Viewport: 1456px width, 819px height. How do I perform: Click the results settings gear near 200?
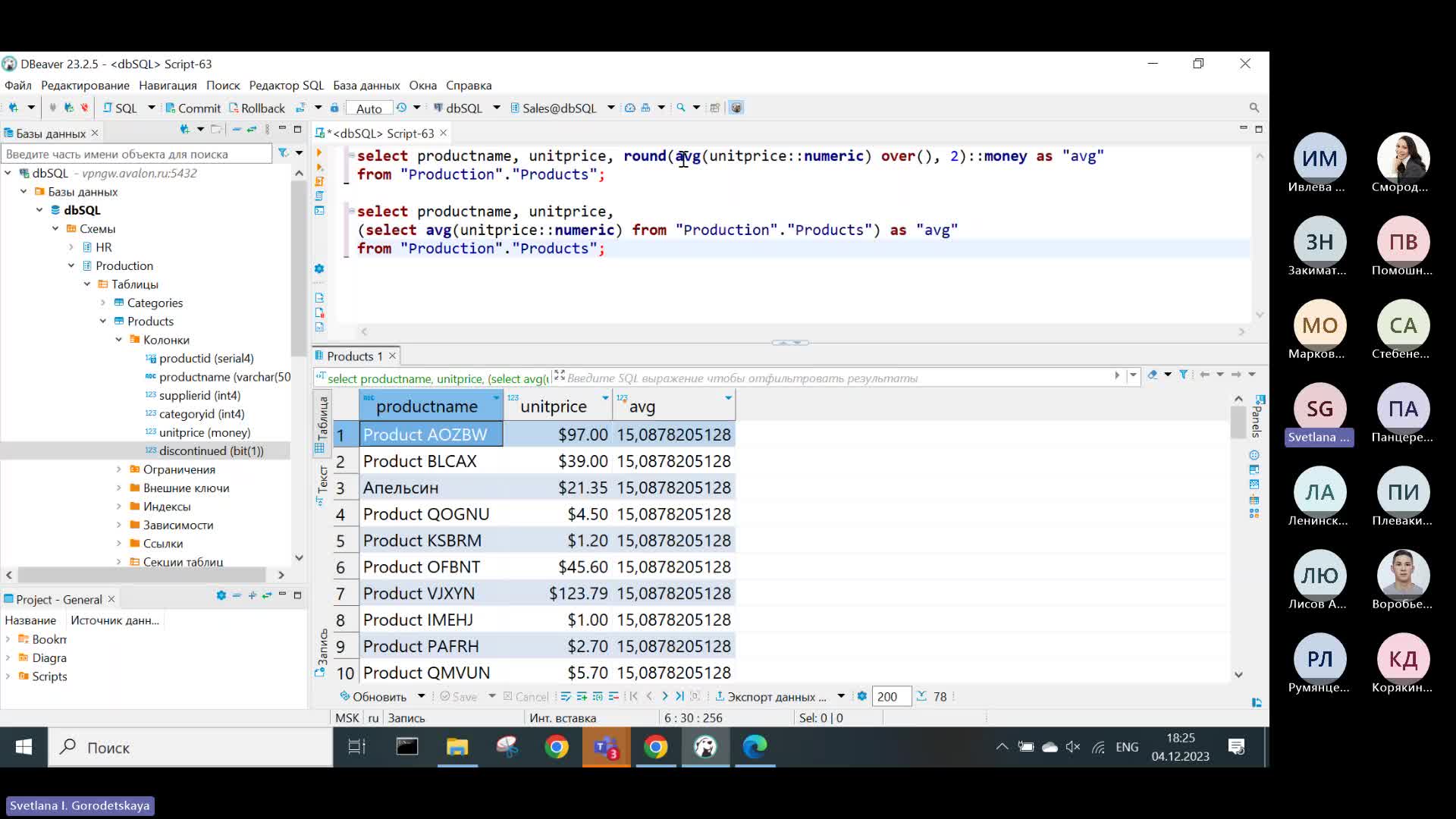tap(861, 696)
